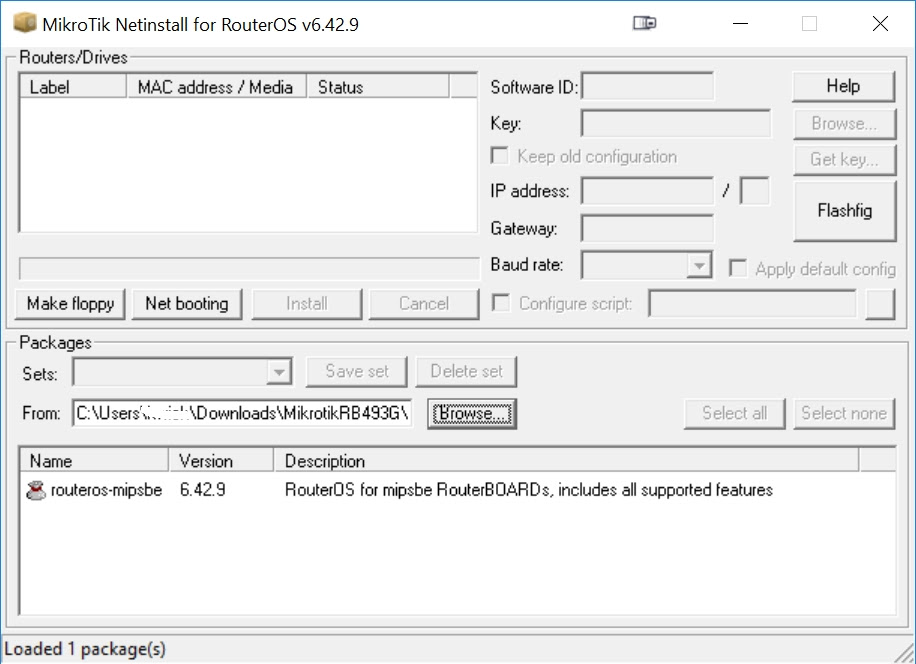This screenshot has height=664, width=916.
Task: Click MAC address / Media column header
Action: click(216, 87)
